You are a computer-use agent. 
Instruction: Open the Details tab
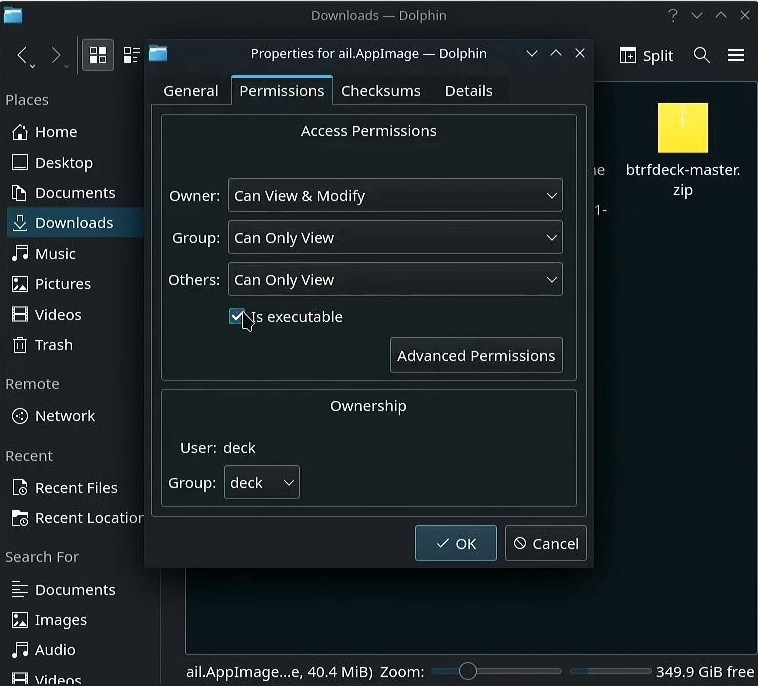[x=468, y=91]
